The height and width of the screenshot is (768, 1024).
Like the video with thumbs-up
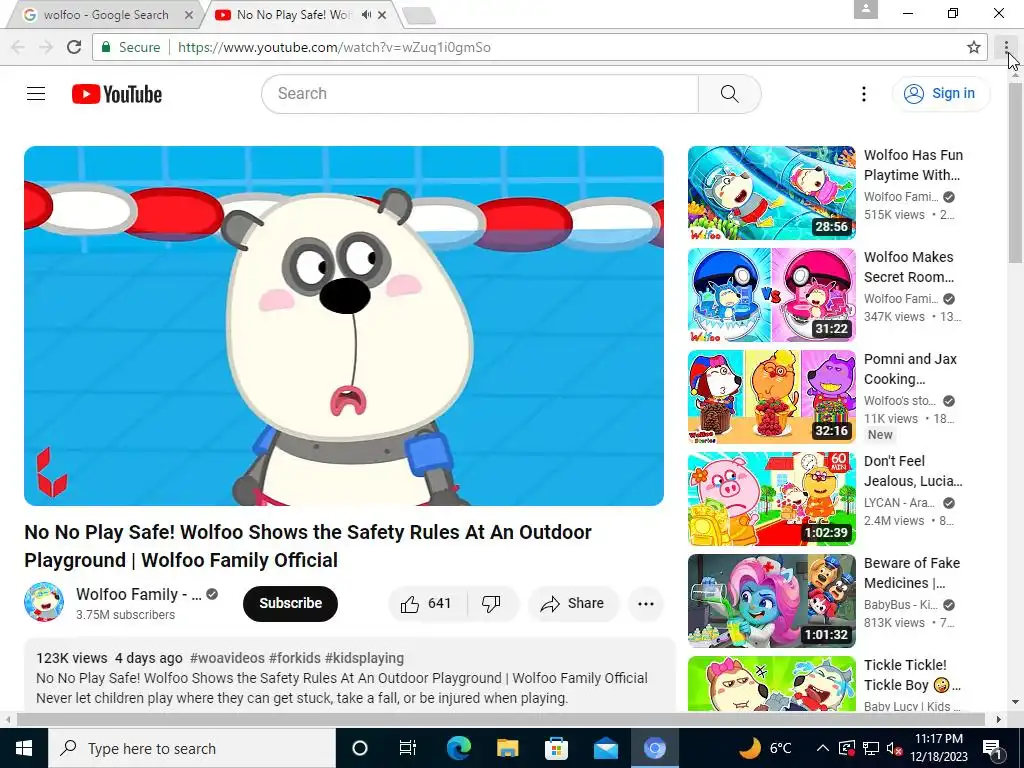point(428,603)
